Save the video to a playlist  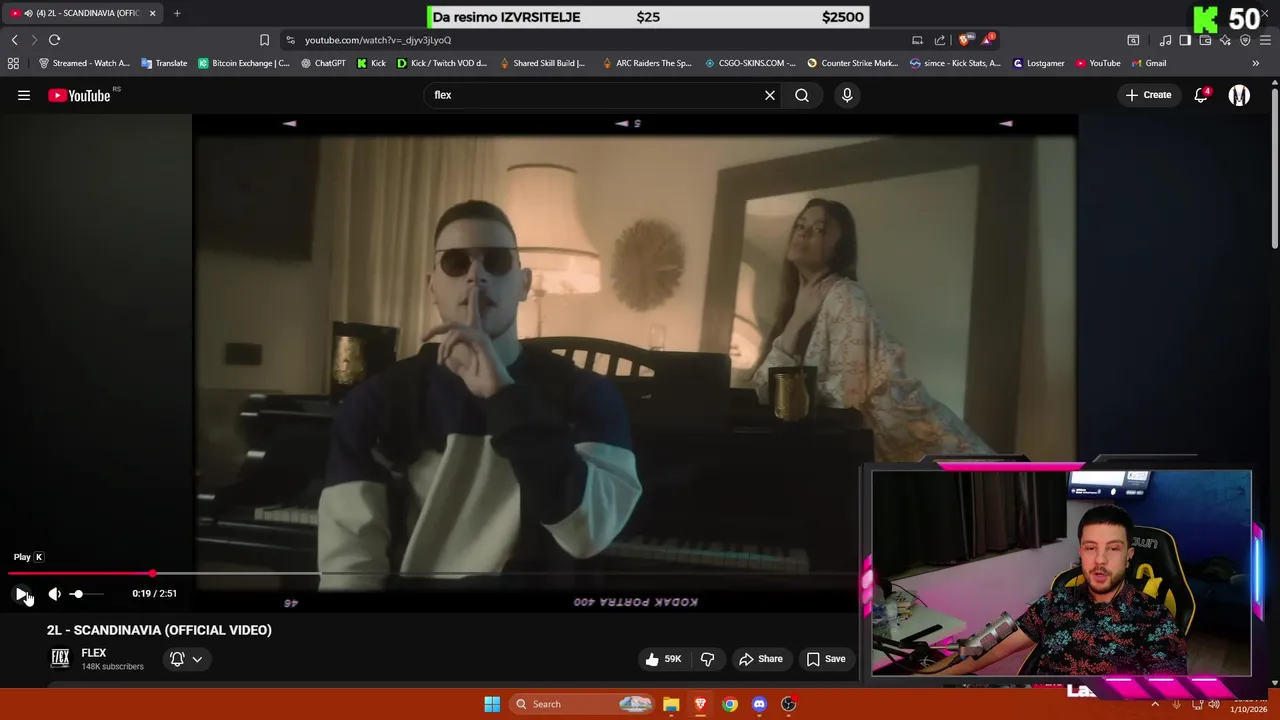tap(826, 659)
